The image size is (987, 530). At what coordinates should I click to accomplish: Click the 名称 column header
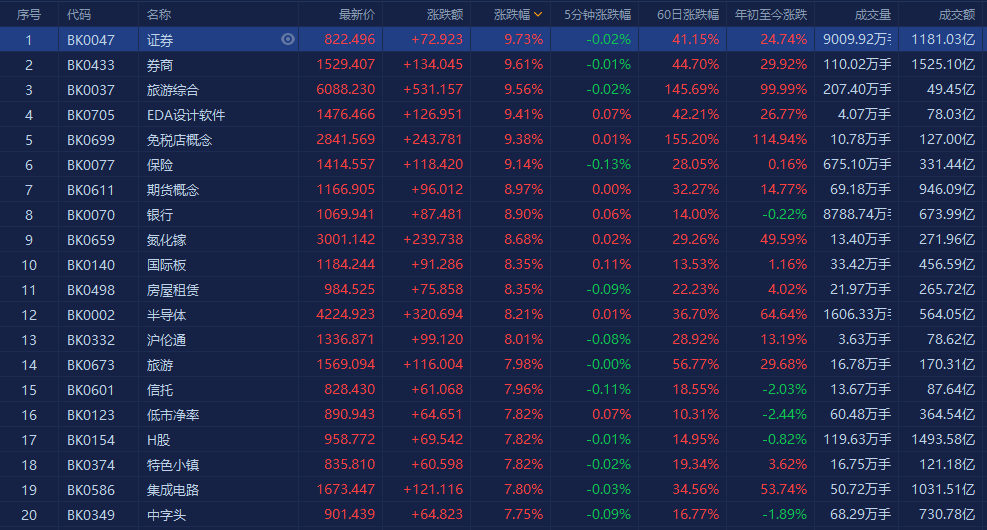pyautogui.click(x=159, y=14)
